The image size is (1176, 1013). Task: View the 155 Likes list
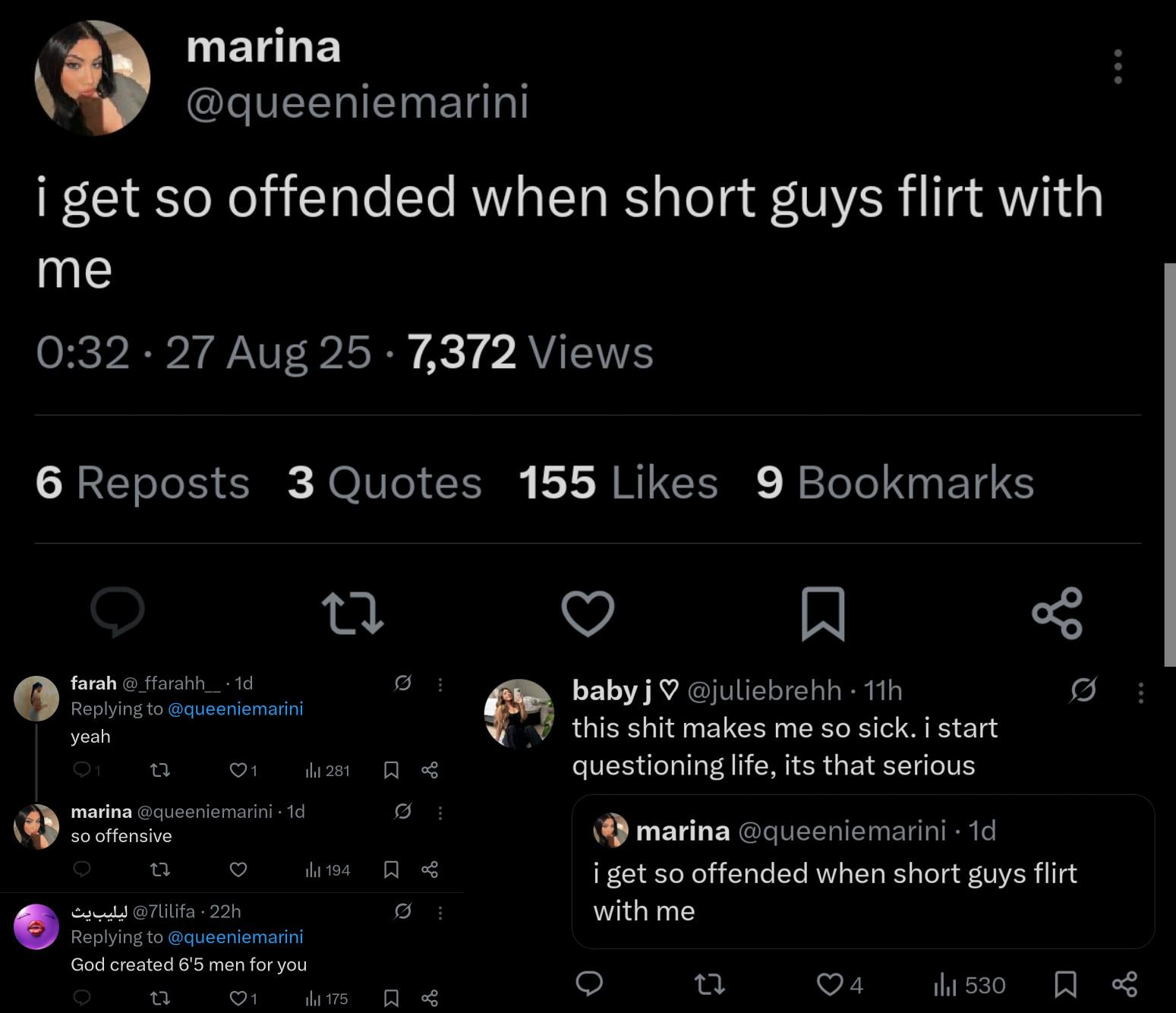pos(618,483)
